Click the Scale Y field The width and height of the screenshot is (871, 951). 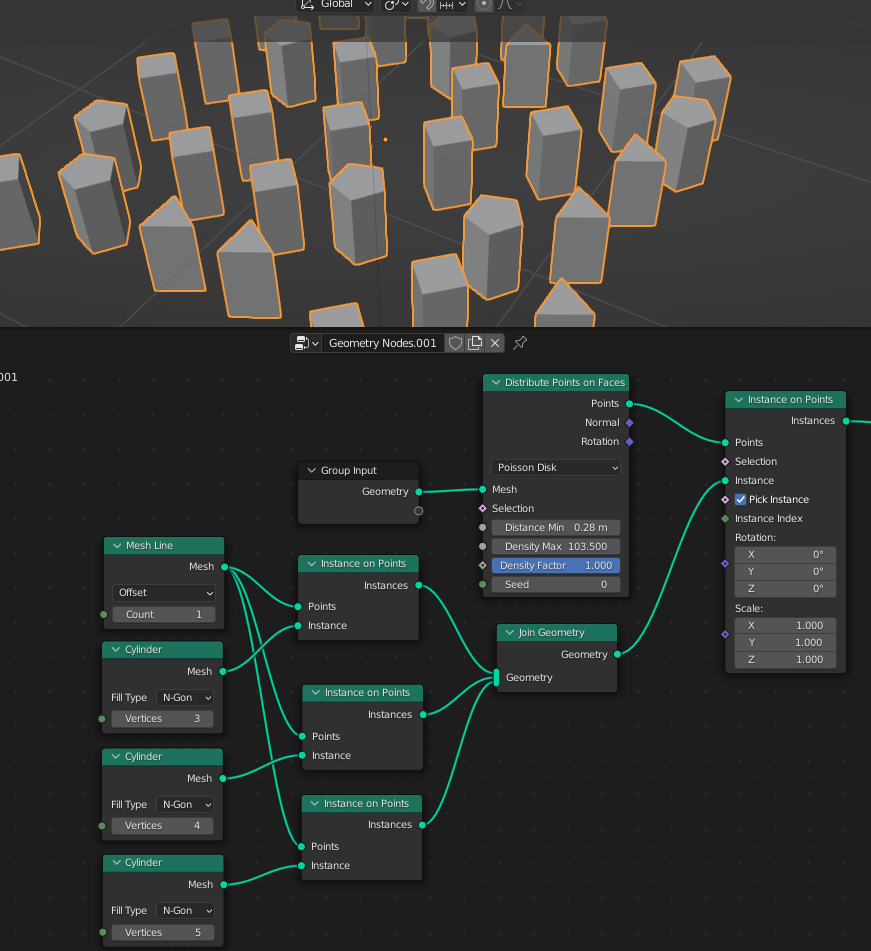tap(785, 642)
